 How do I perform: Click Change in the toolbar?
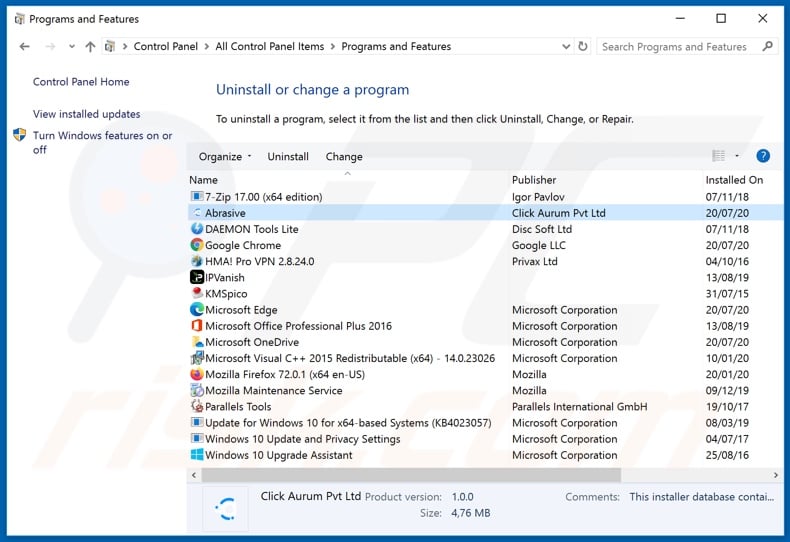click(x=344, y=157)
